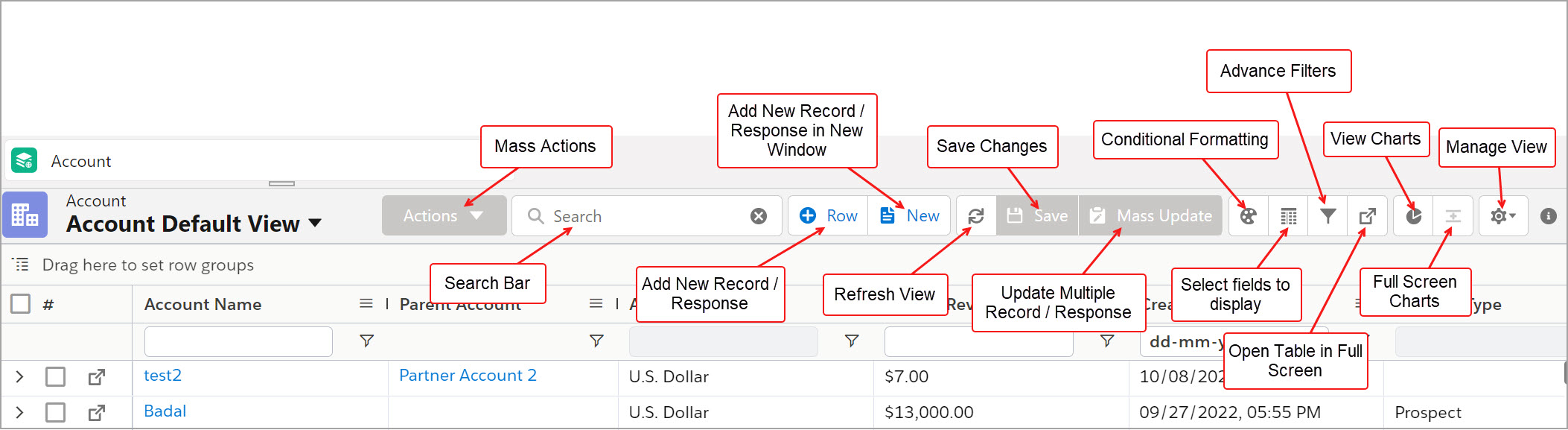The image size is (1568, 430).
Task: Open table in full screen icon
Action: (1367, 216)
